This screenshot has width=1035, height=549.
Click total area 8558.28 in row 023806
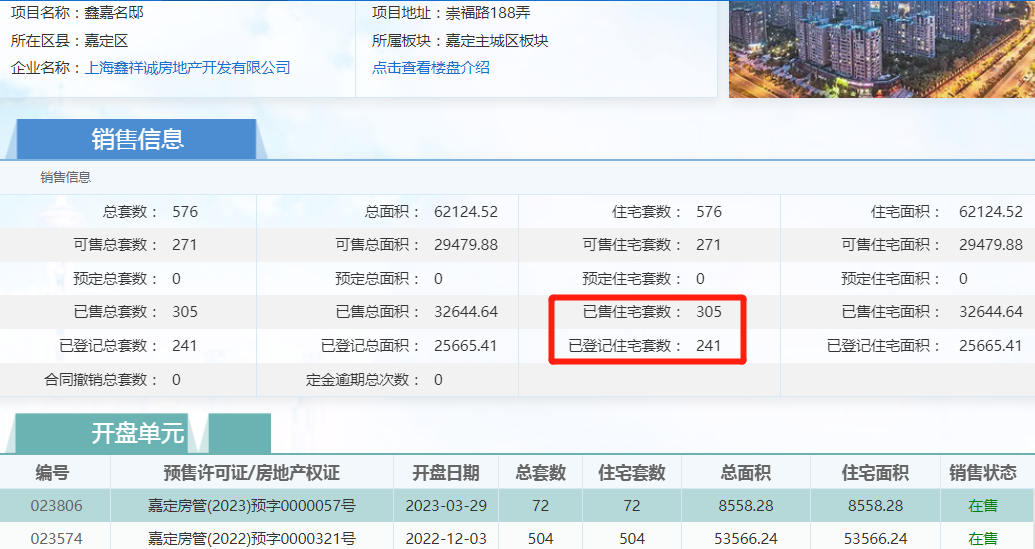click(x=746, y=506)
